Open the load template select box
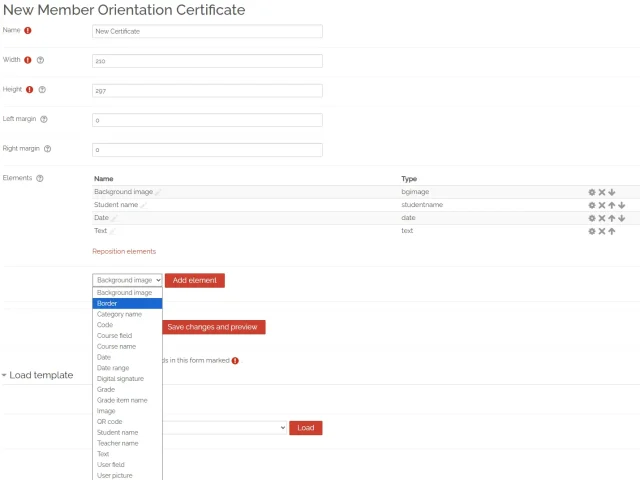640x480 pixels. coord(220,428)
